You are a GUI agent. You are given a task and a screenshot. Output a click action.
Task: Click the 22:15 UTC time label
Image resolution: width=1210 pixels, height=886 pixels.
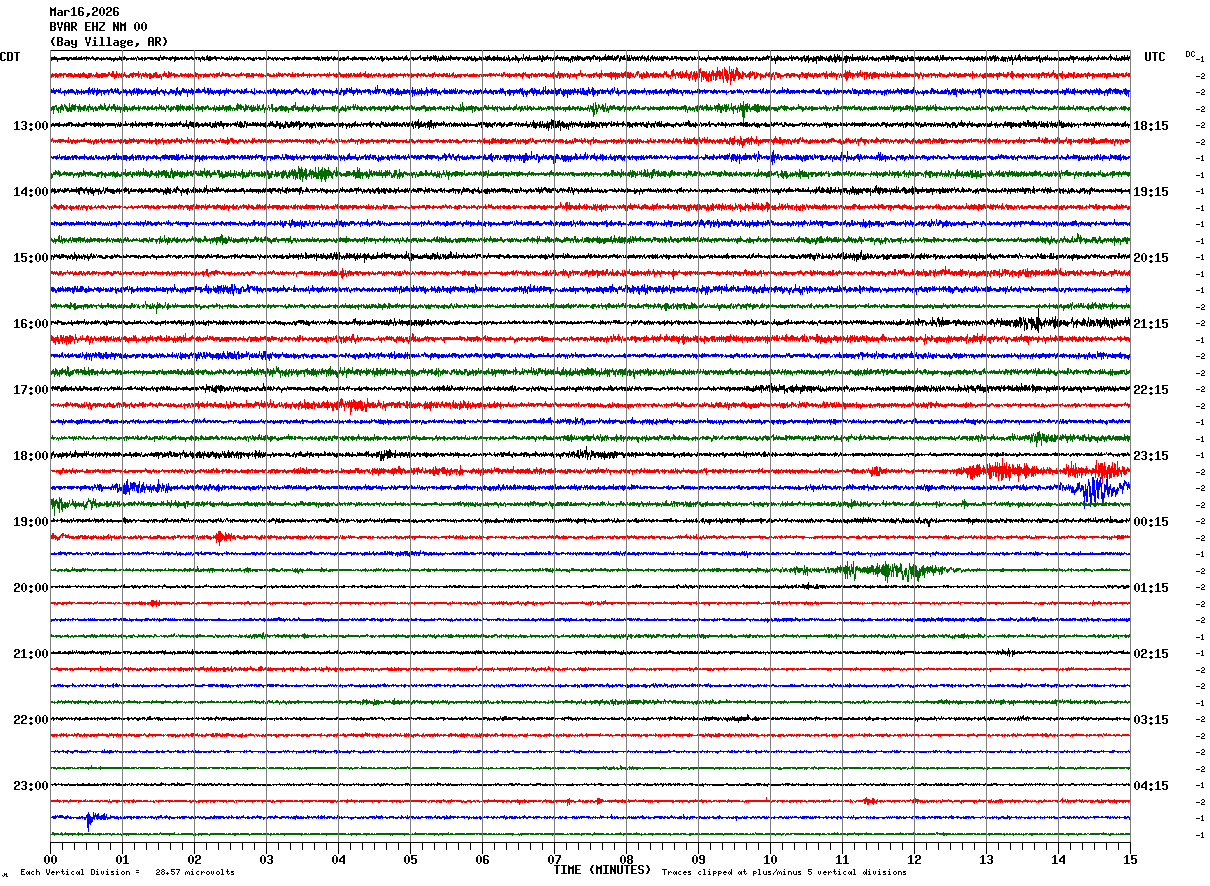[x=1152, y=390]
